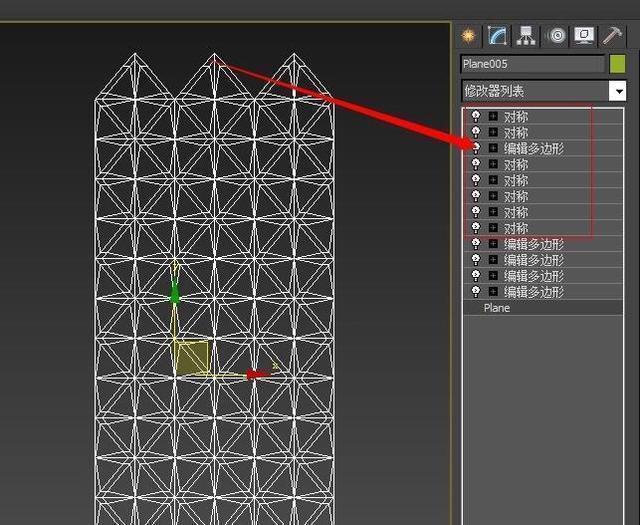Expand the topmost 对称 modifier sub-levels
640x525 pixels.
pyautogui.click(x=493, y=116)
